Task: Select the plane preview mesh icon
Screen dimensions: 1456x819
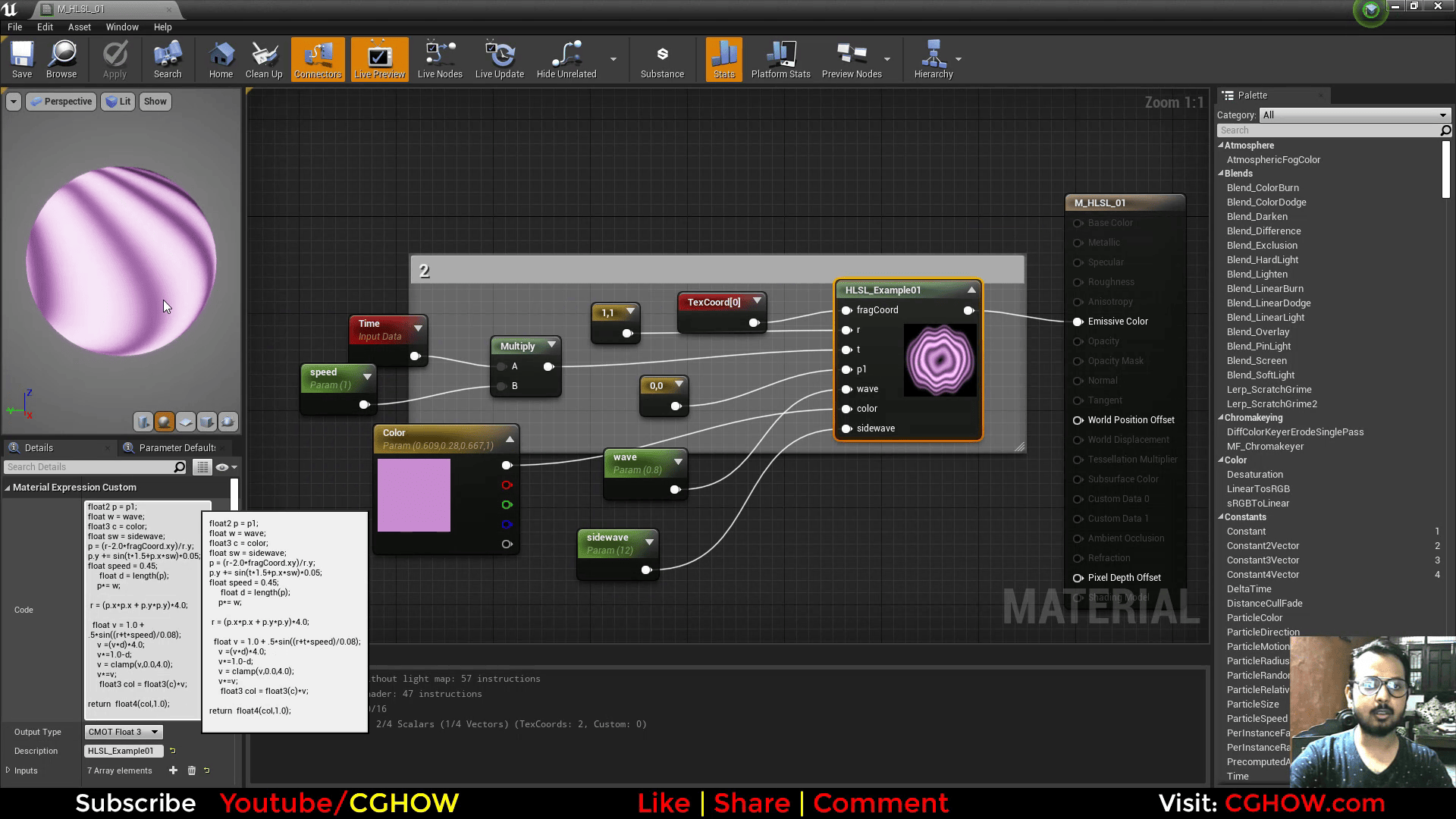Action: click(186, 422)
